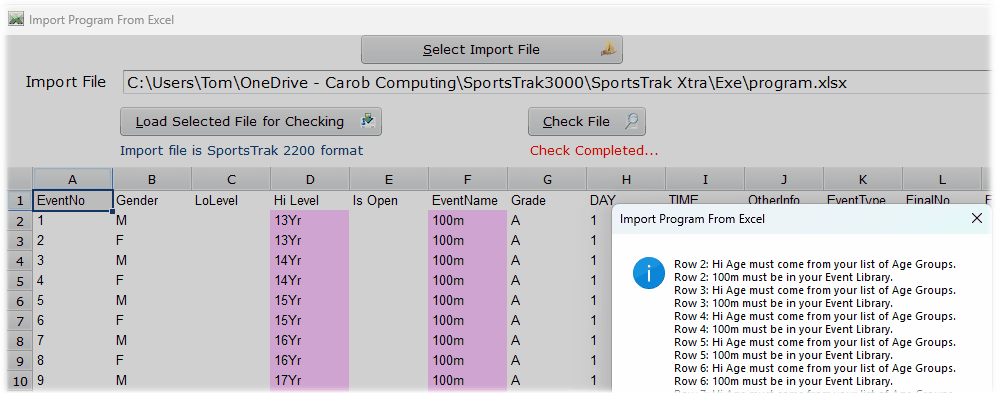This screenshot has height=396, width=996.
Task: Select column A header
Action: pos(73,180)
